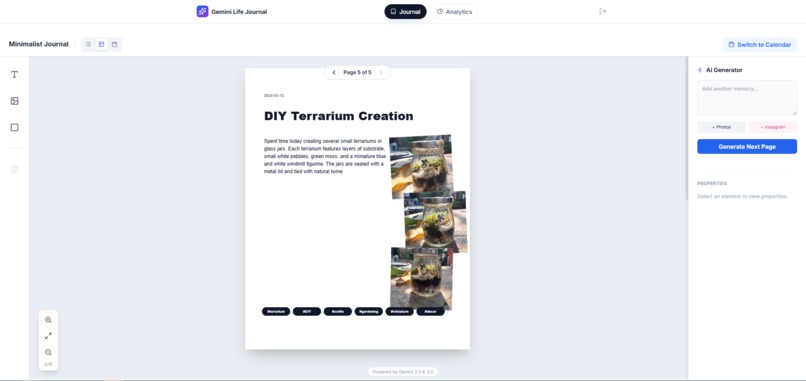806x381 pixels.
Task: Click the 'Add another memory' text box
Action: coord(747,98)
